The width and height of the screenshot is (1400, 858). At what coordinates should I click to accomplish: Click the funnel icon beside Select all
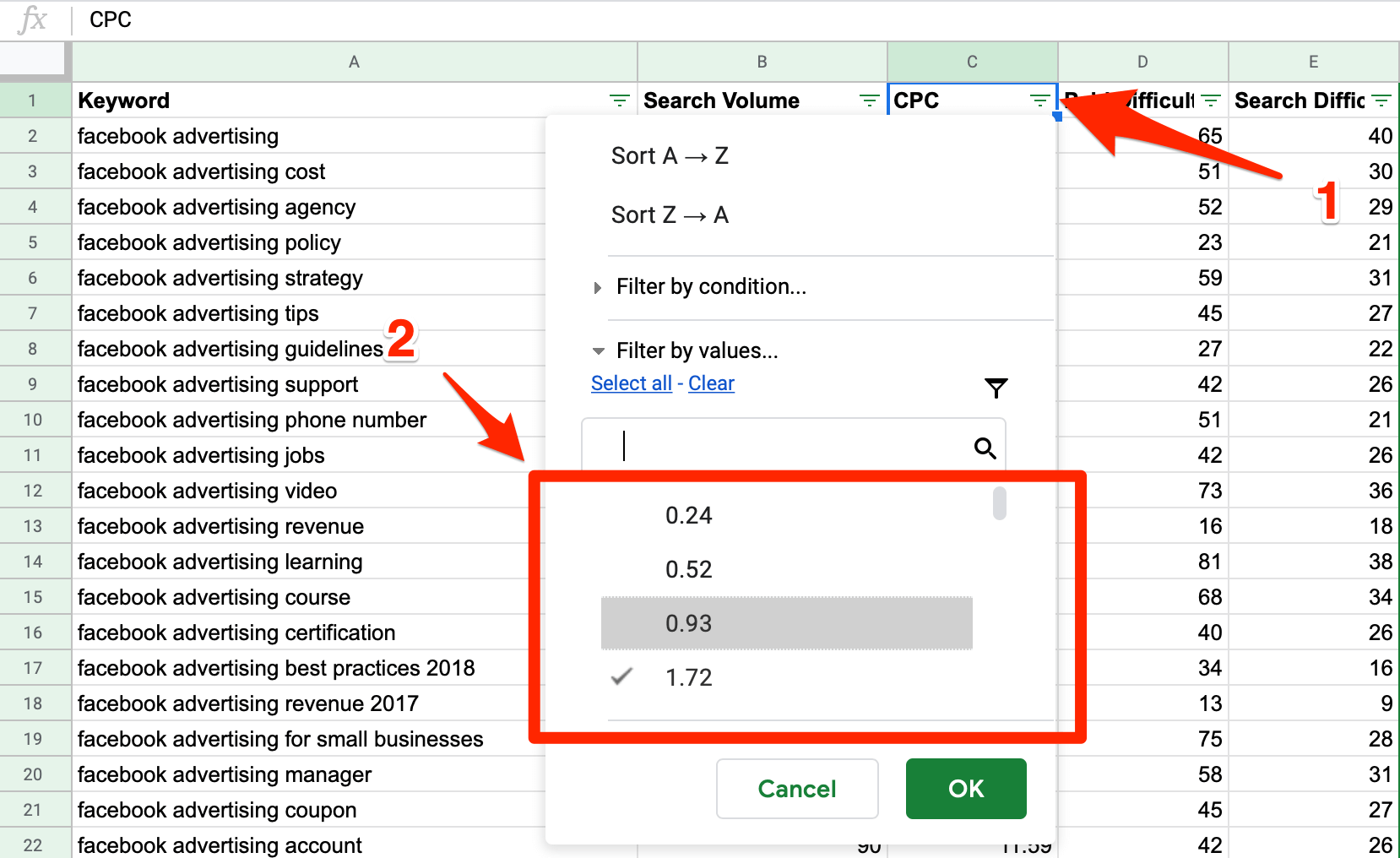pos(996,388)
